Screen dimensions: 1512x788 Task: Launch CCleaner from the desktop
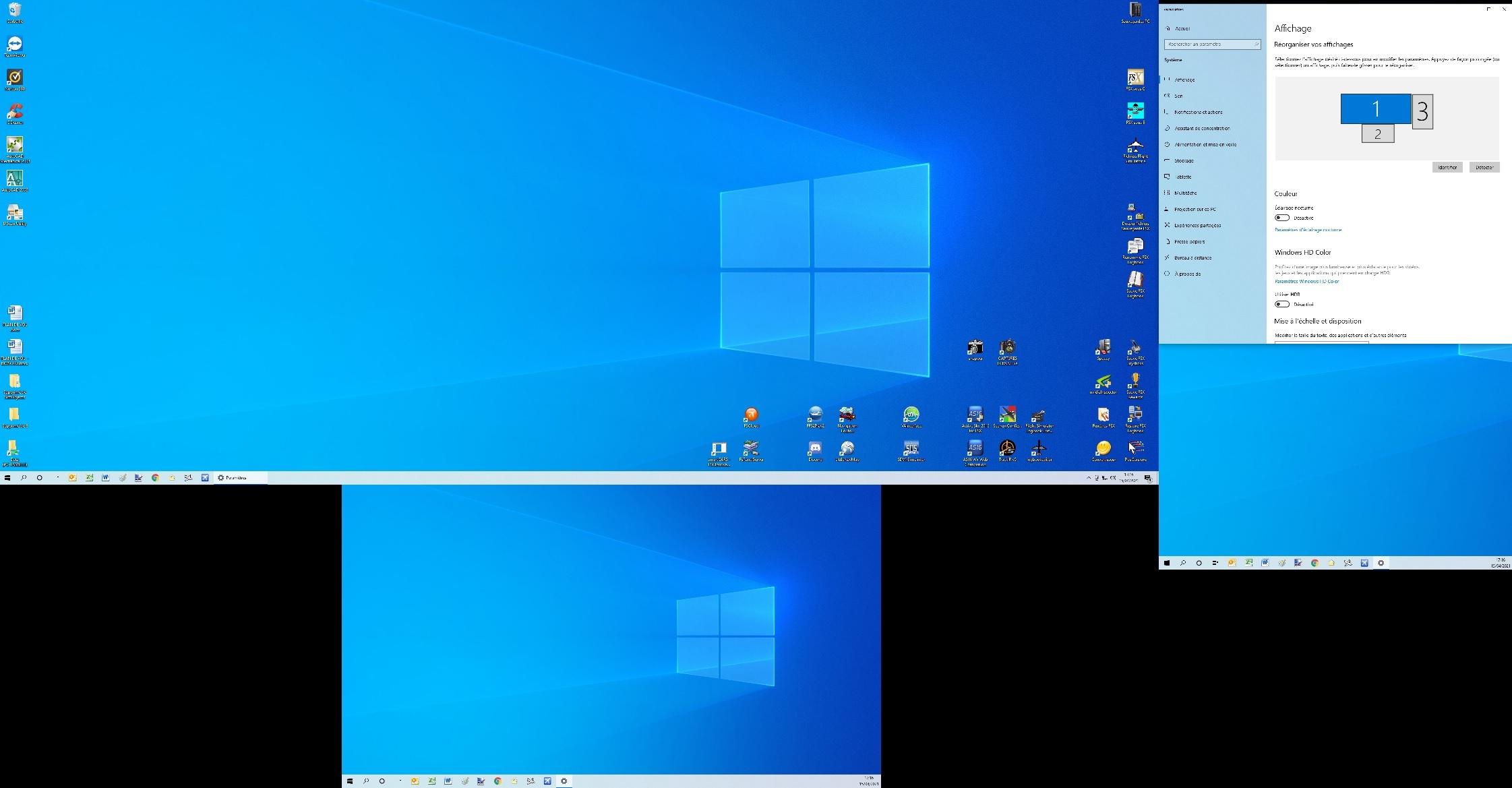coord(15,112)
